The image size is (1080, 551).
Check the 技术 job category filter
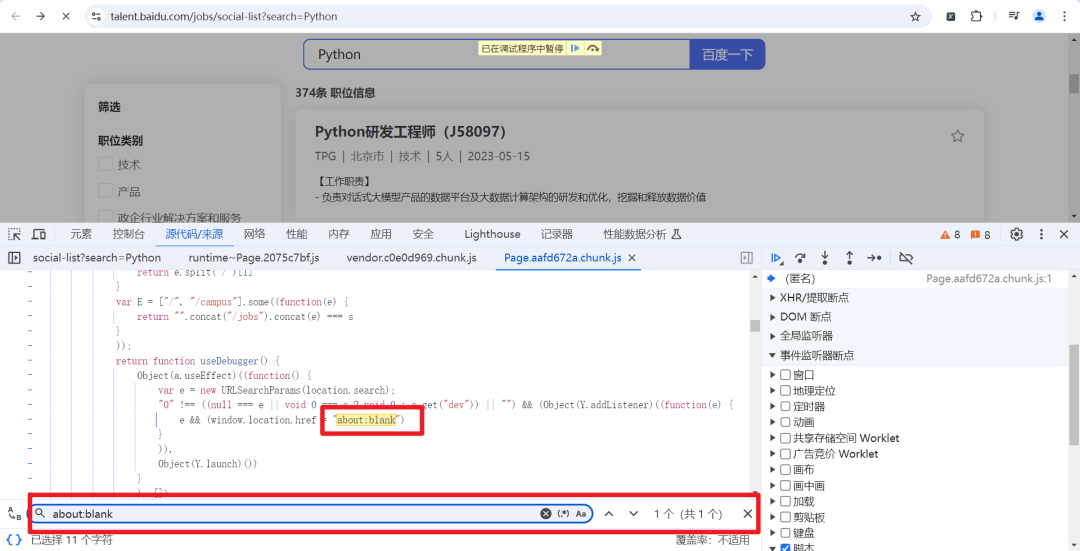(x=105, y=164)
